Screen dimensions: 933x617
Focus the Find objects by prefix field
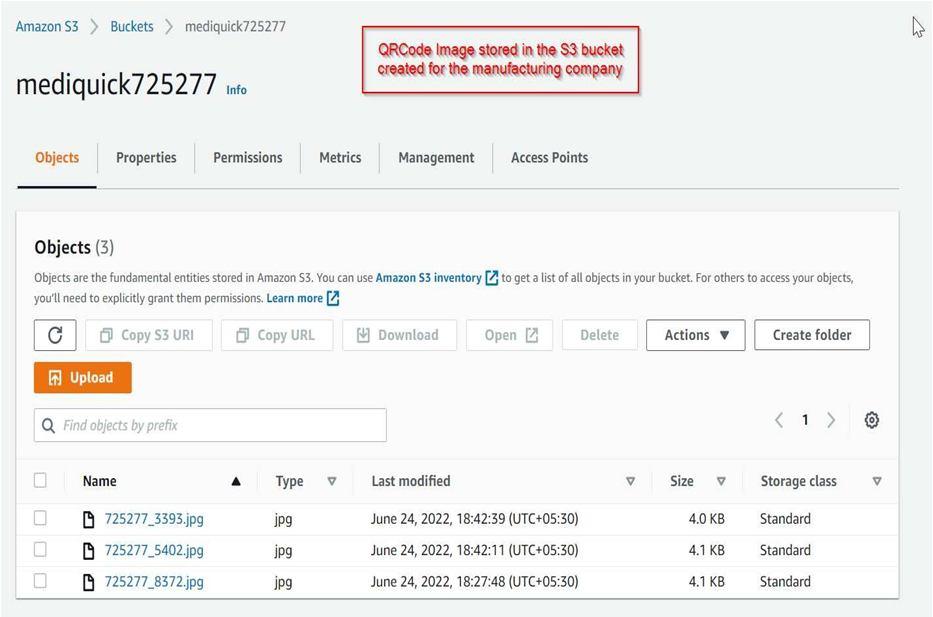click(210, 425)
